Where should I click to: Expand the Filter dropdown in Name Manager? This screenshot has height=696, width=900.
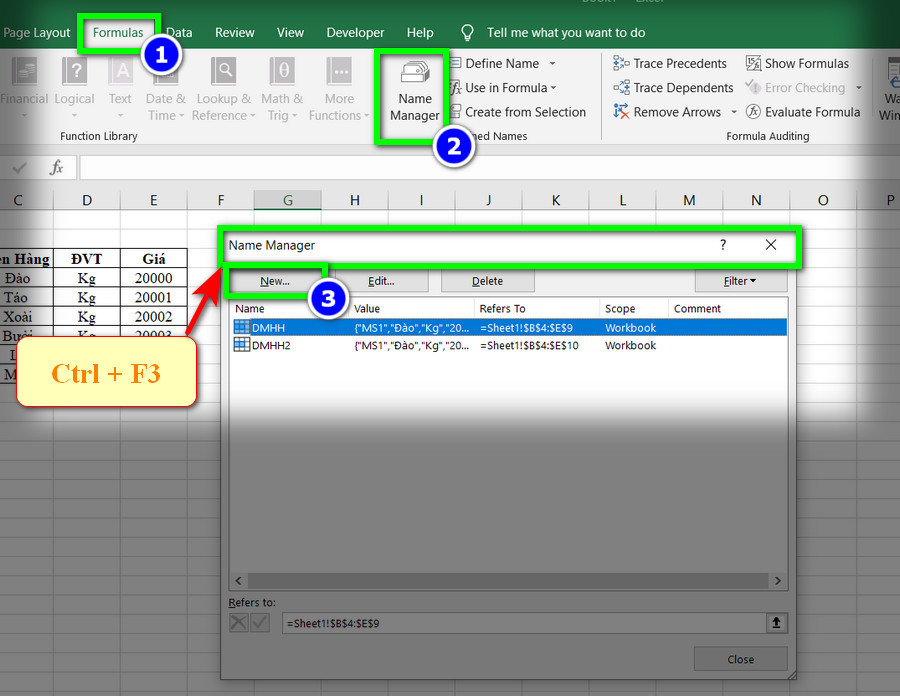click(740, 281)
